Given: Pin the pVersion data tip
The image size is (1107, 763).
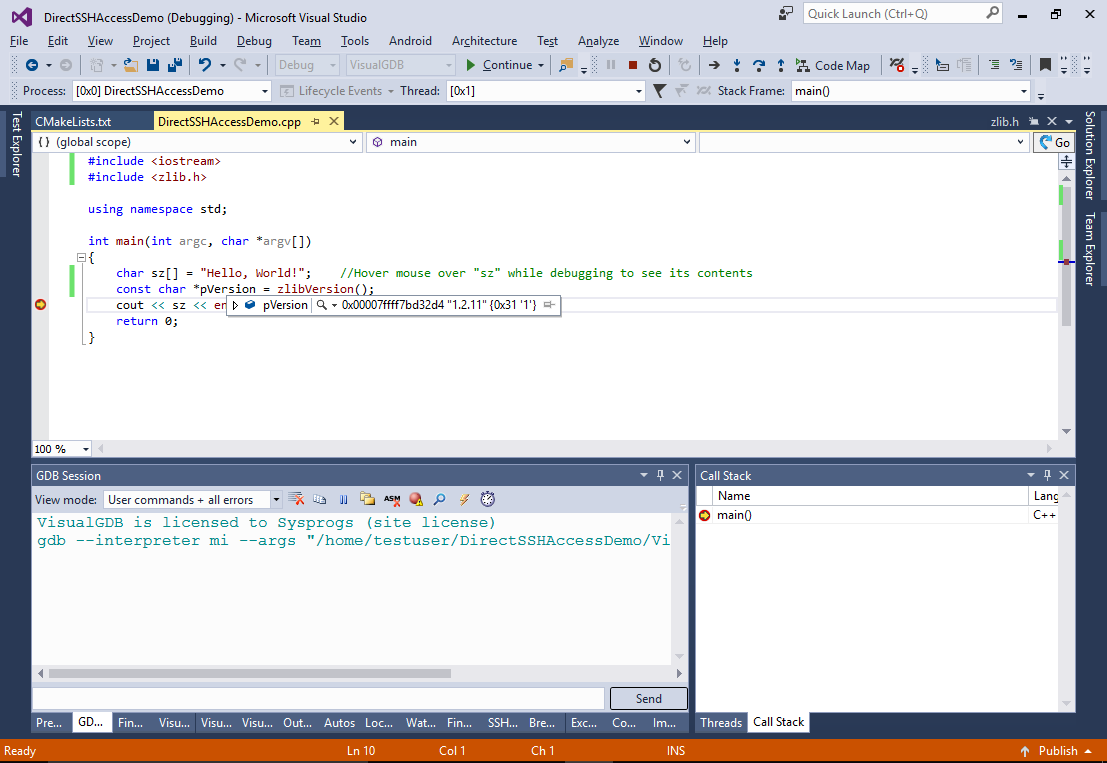Looking at the screenshot, I should (549, 305).
